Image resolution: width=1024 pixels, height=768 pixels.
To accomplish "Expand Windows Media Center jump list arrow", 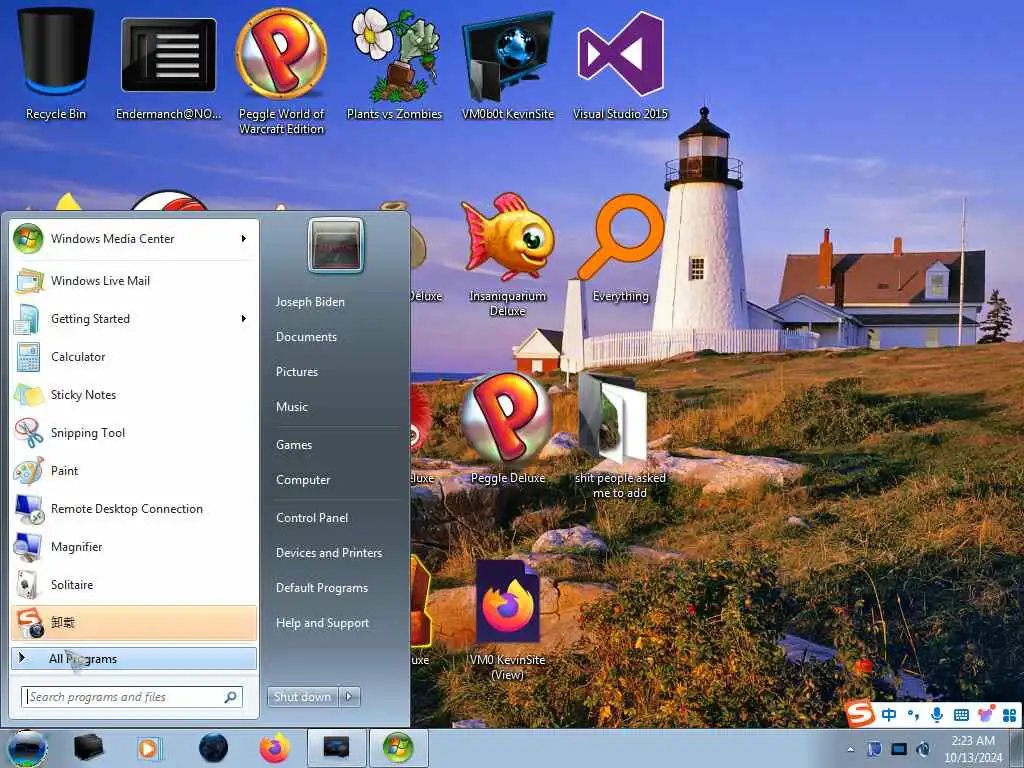I will coord(244,239).
